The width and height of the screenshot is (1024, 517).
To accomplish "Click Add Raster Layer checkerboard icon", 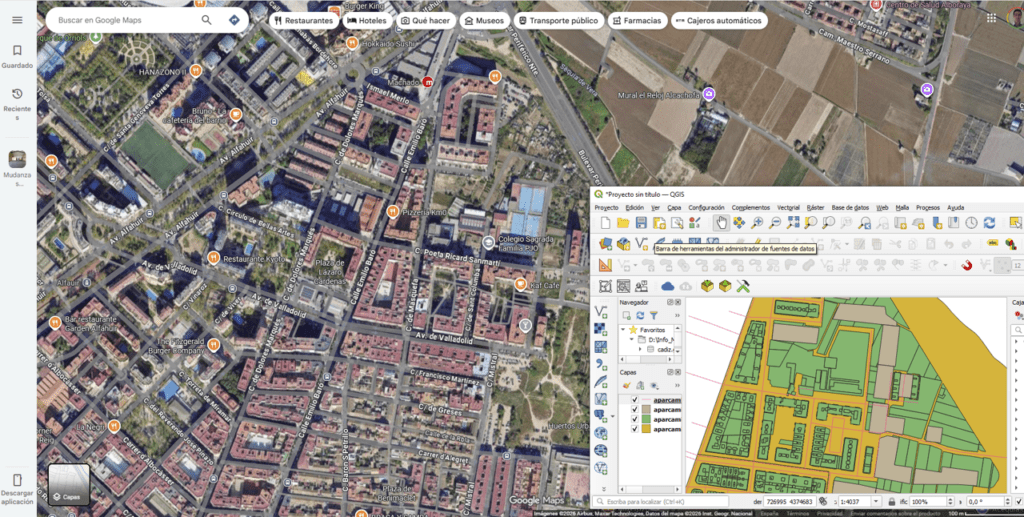I will pyautogui.click(x=601, y=328).
